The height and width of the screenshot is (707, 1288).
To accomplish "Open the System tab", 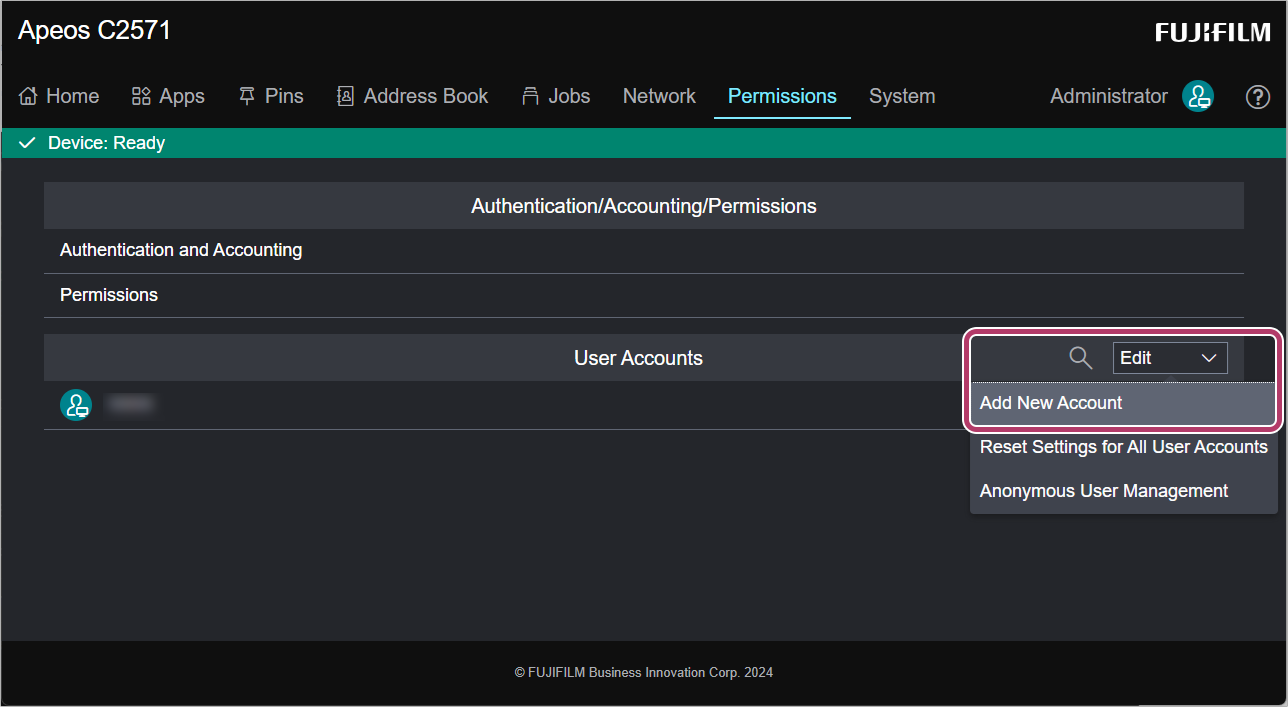I will pos(902,96).
